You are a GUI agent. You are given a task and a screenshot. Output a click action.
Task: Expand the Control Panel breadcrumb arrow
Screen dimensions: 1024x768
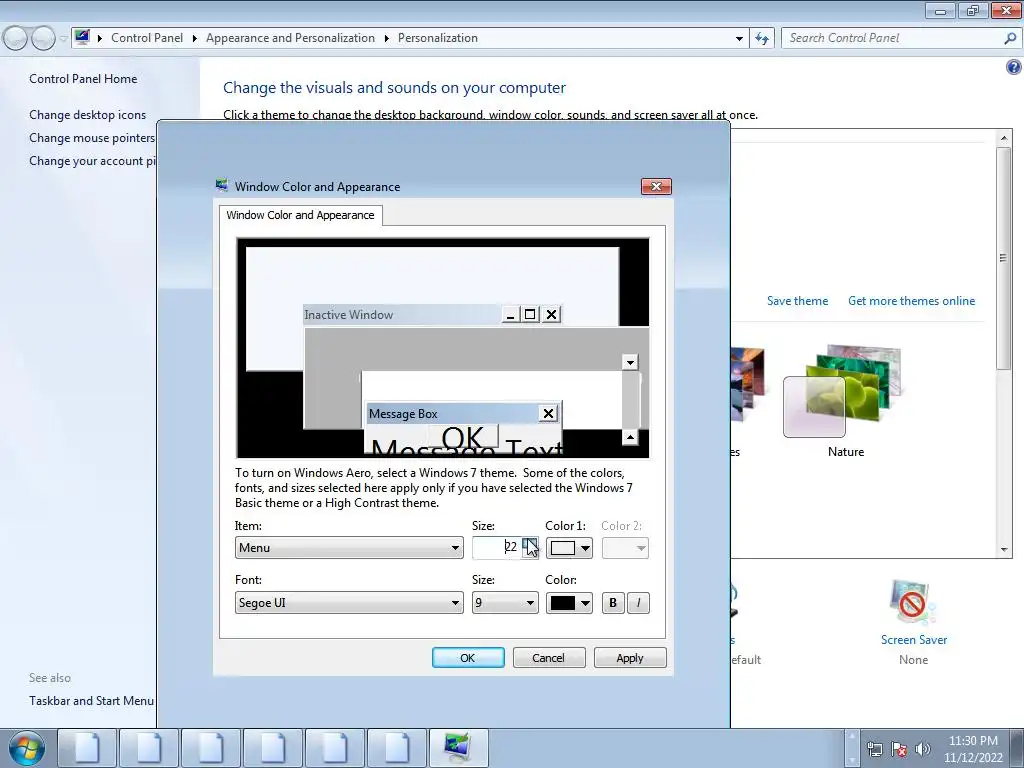(x=195, y=39)
